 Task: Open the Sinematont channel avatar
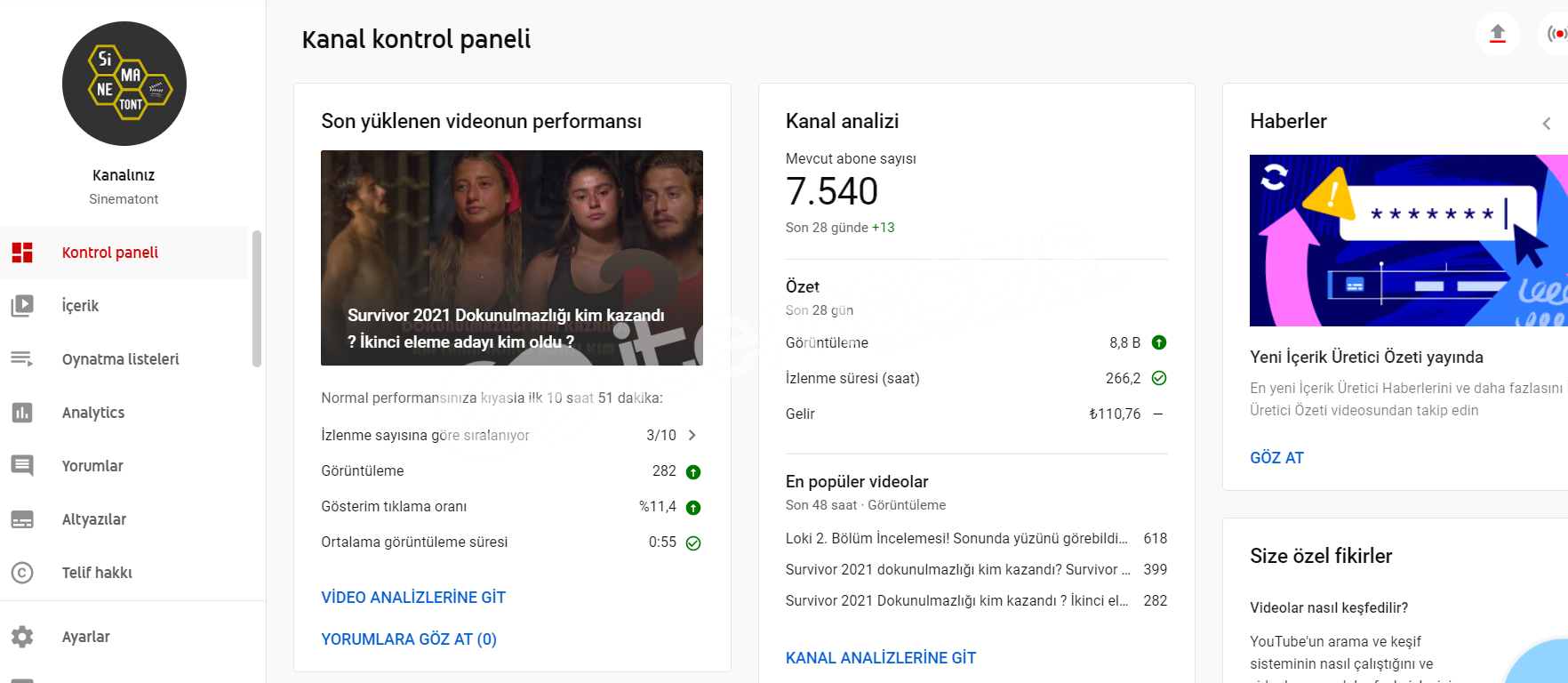pos(124,84)
